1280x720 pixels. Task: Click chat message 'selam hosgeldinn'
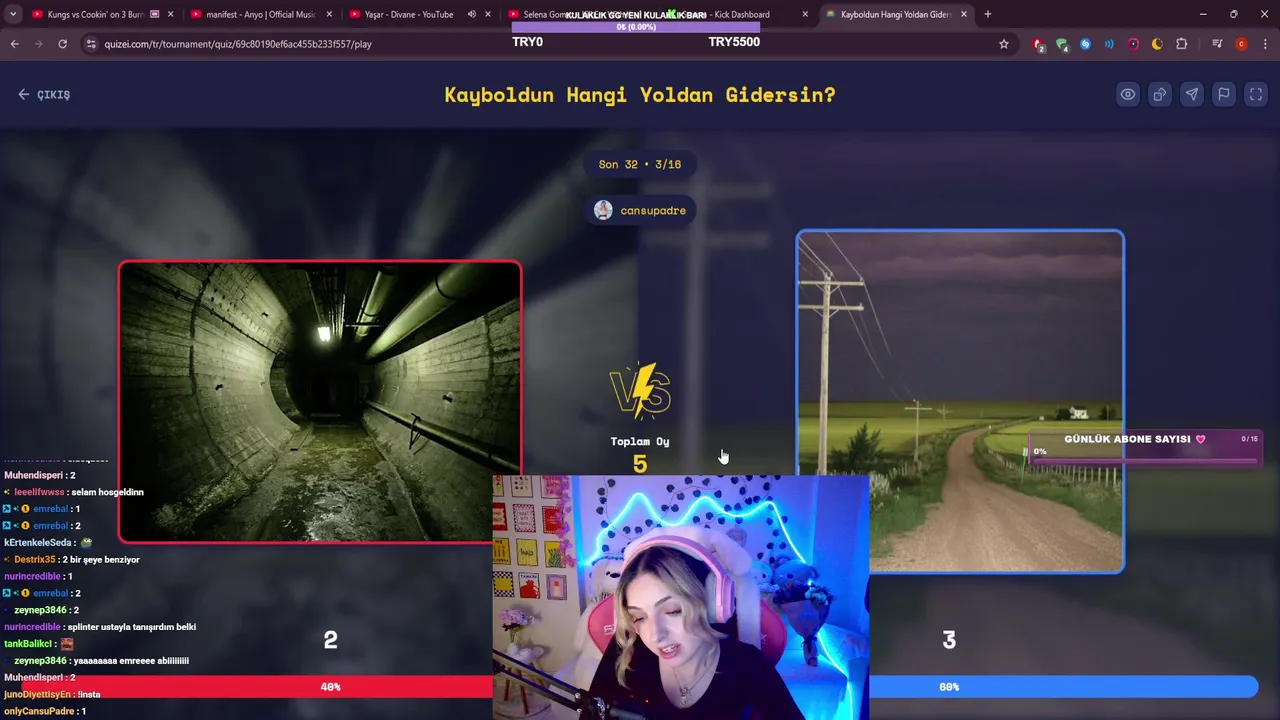107,492
